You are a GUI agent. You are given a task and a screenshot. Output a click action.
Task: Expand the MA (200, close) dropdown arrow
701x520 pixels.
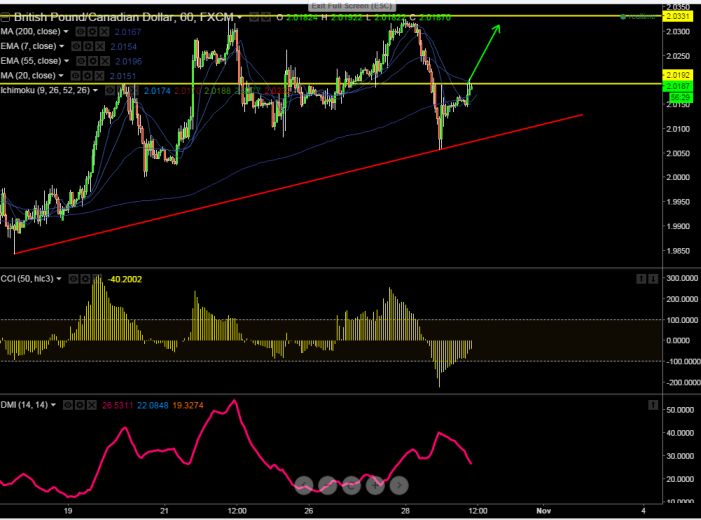(66, 31)
